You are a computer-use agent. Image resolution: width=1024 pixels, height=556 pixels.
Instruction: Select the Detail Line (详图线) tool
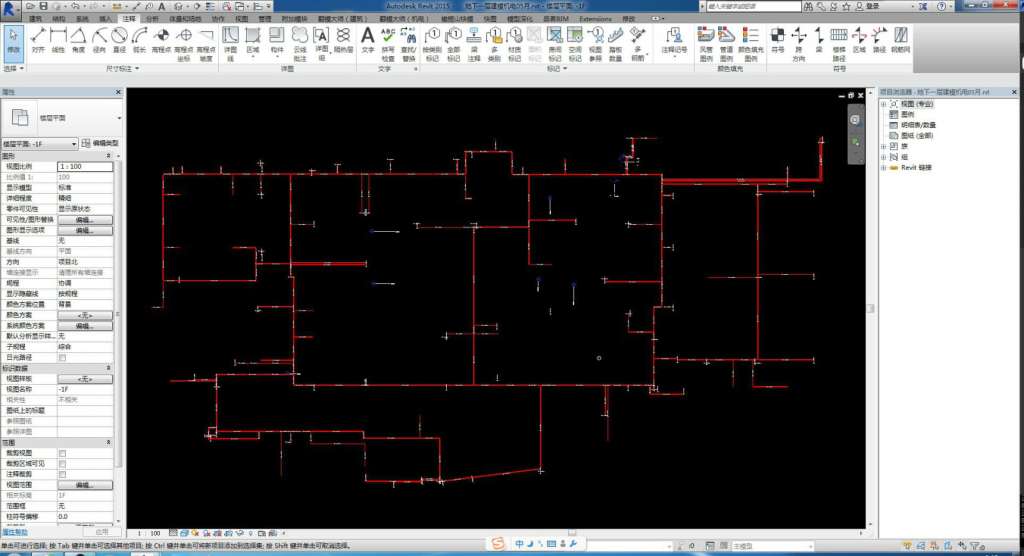231,44
